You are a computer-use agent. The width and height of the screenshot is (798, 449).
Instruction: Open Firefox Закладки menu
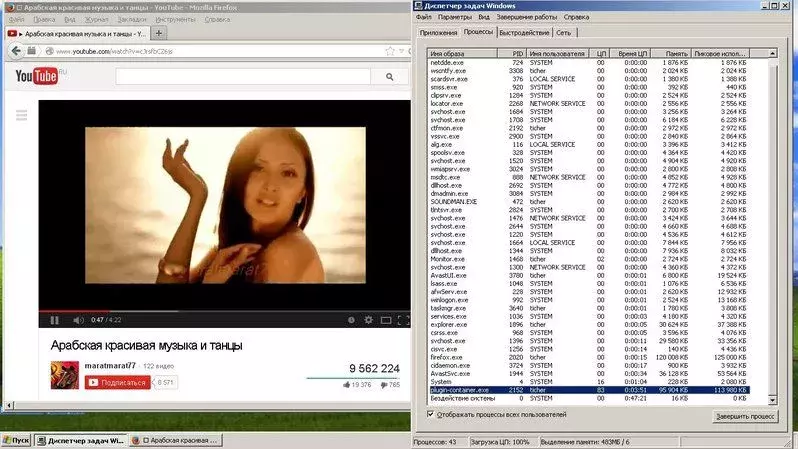tap(132, 19)
